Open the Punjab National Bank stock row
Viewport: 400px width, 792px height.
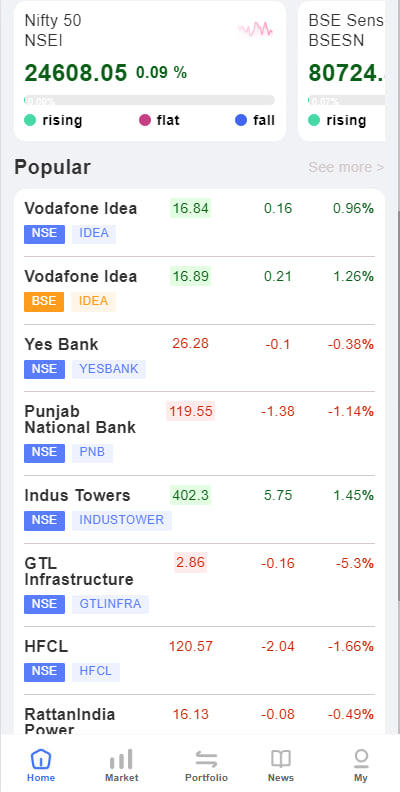pyautogui.click(x=199, y=434)
